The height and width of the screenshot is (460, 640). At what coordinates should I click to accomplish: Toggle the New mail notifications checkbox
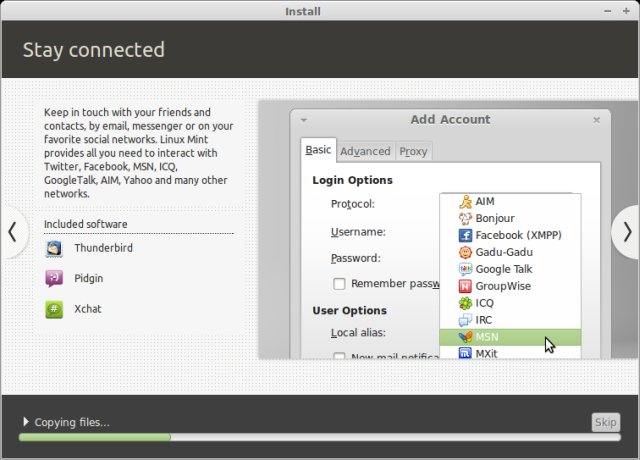tap(339, 356)
